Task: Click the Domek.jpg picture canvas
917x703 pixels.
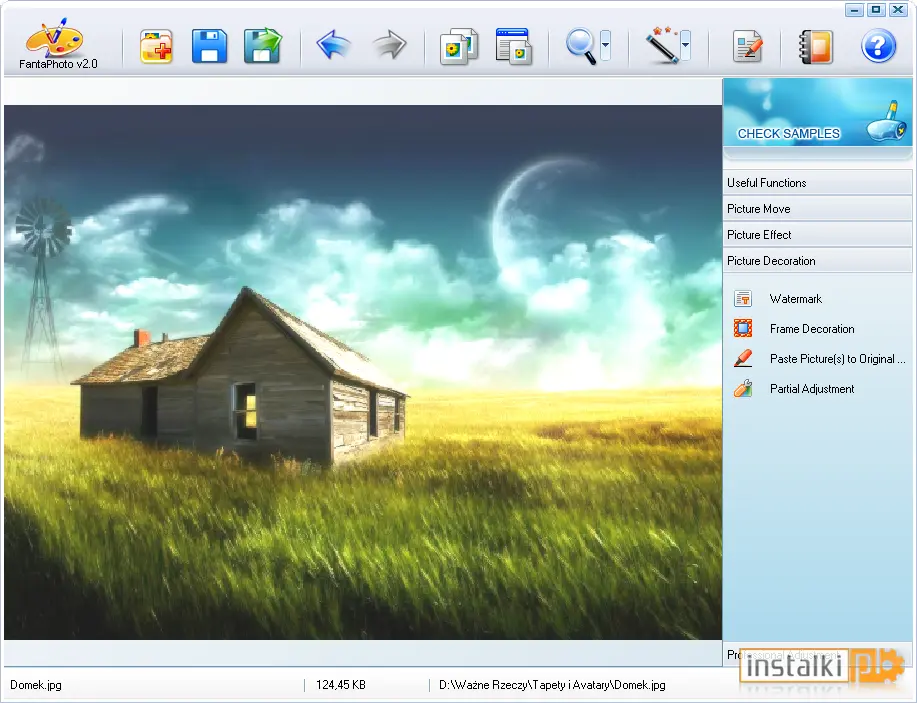Action: pos(363,372)
